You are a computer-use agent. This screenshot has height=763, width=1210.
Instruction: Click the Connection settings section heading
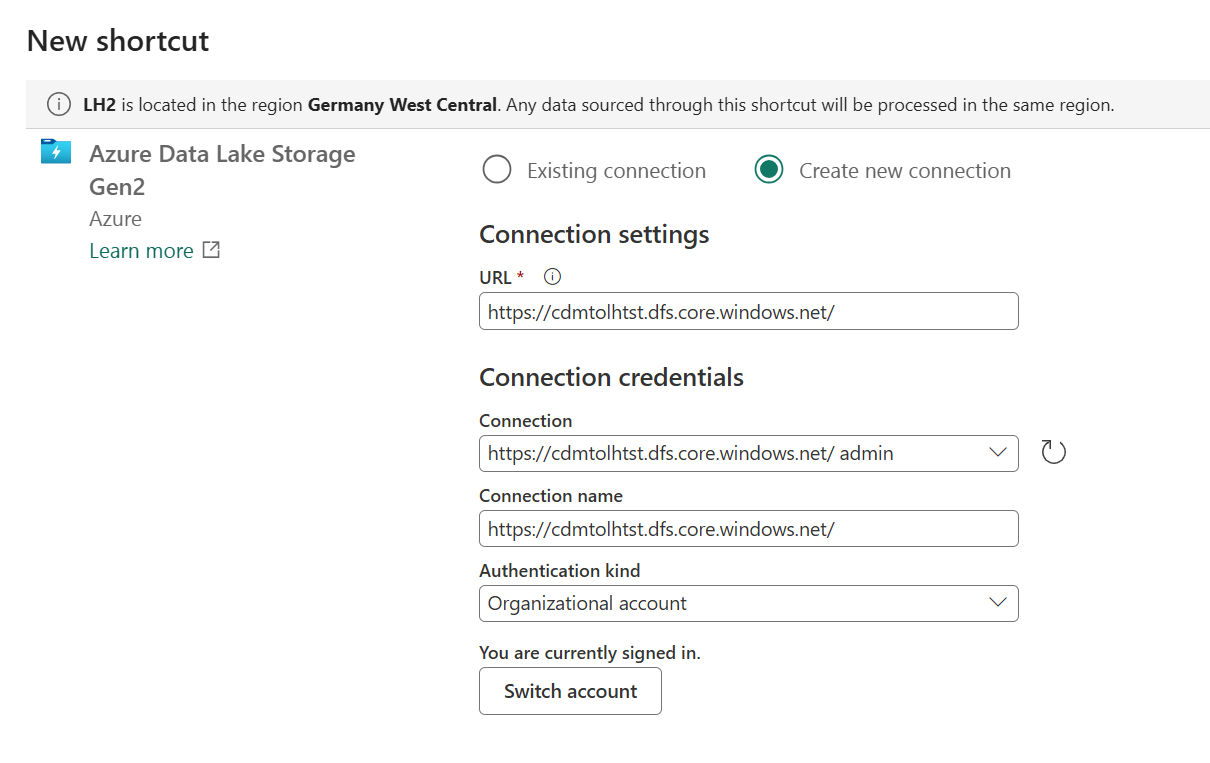pos(593,234)
